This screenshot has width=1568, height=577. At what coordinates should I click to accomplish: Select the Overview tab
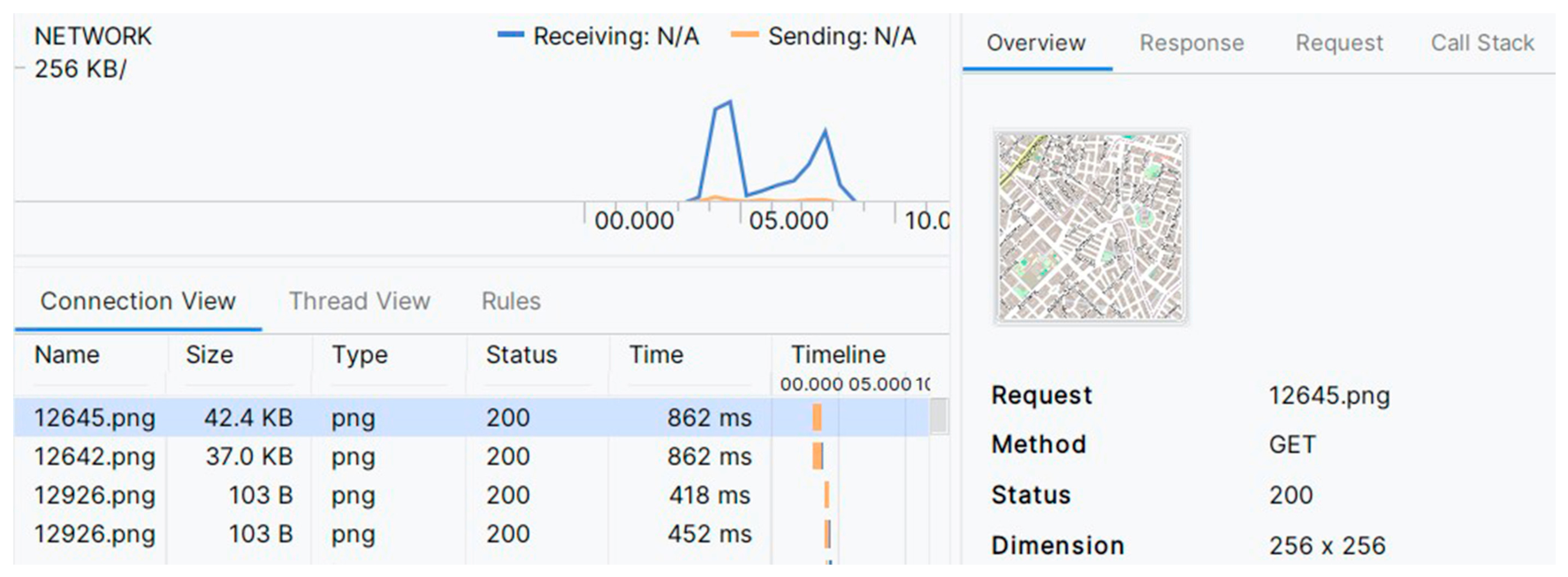tap(1036, 42)
